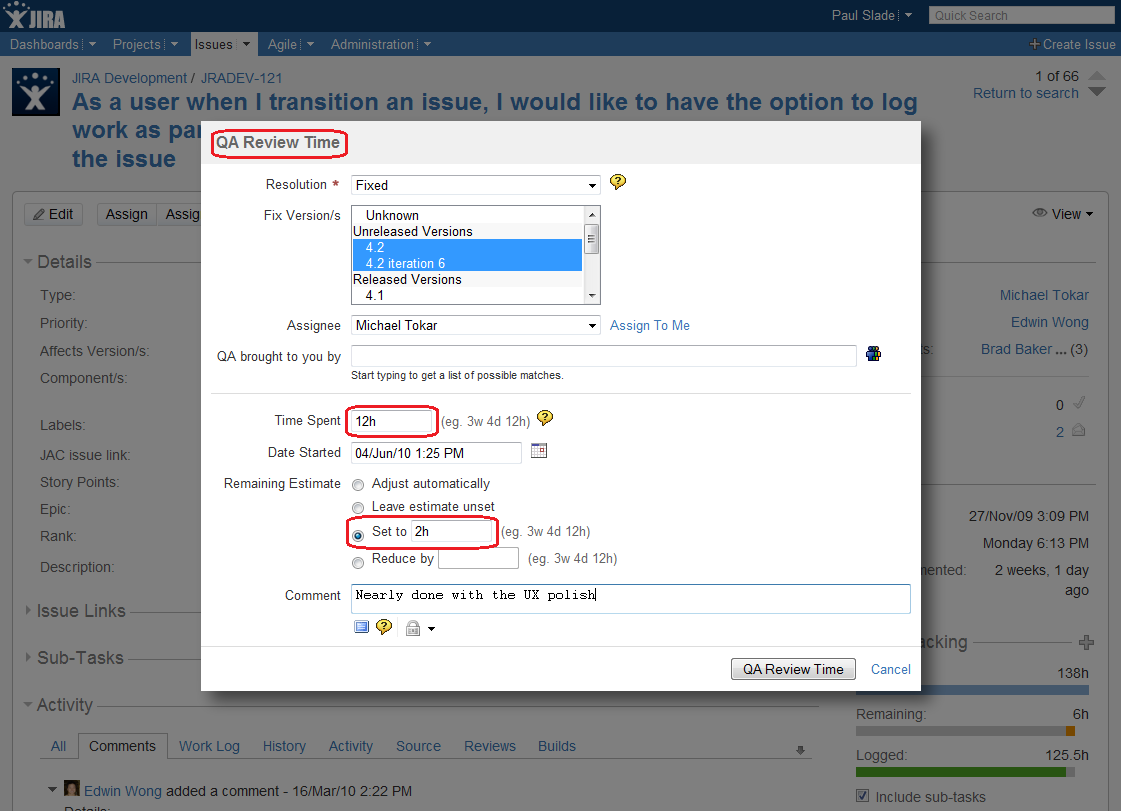Open the Resolution dropdown

[x=475, y=185]
